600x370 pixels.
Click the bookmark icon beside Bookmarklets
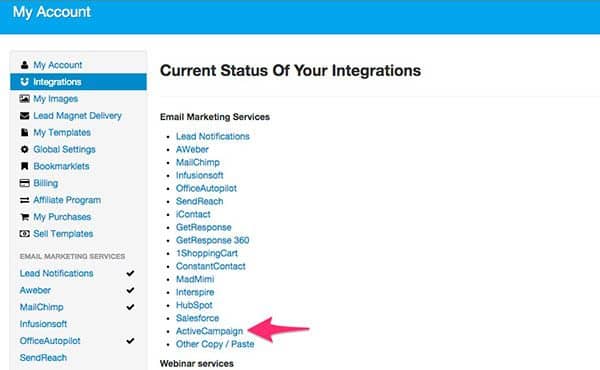[24, 166]
